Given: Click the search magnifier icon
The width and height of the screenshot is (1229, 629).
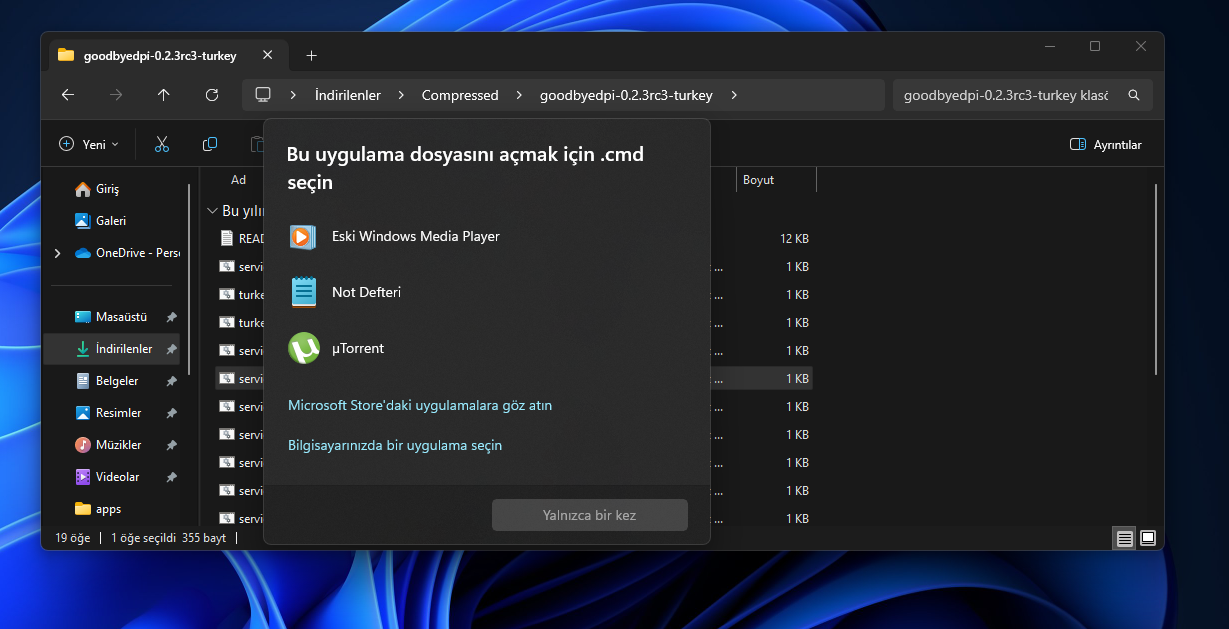Looking at the screenshot, I should pyautogui.click(x=1134, y=95).
